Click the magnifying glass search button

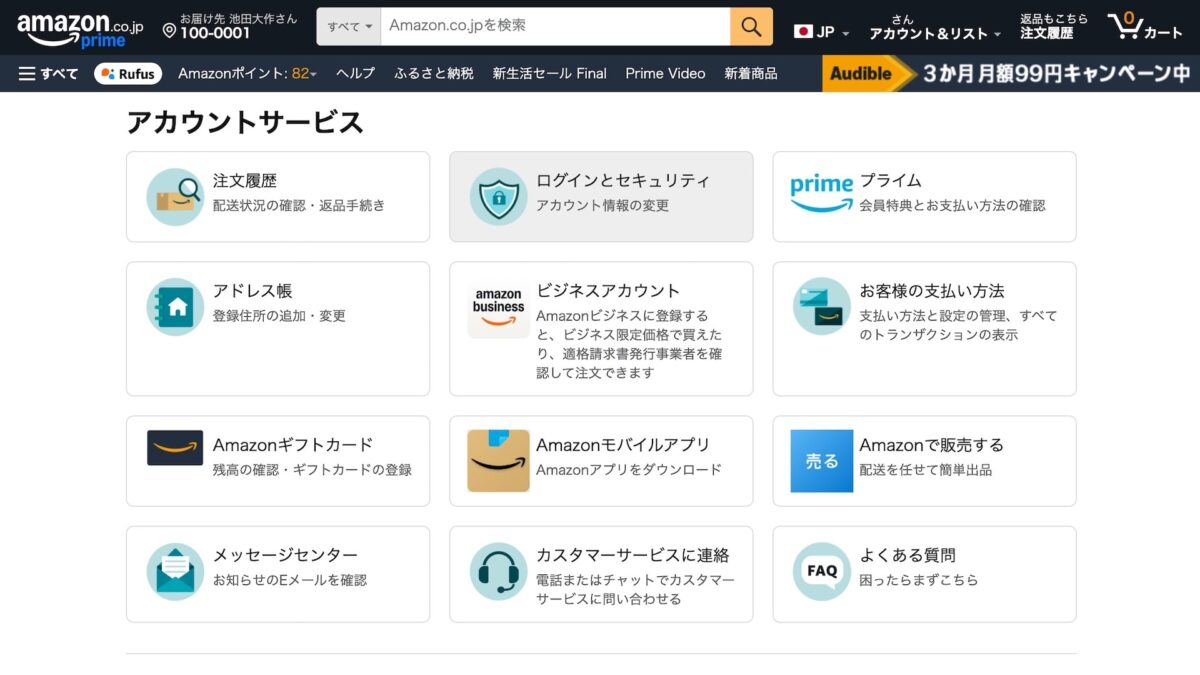coord(751,27)
